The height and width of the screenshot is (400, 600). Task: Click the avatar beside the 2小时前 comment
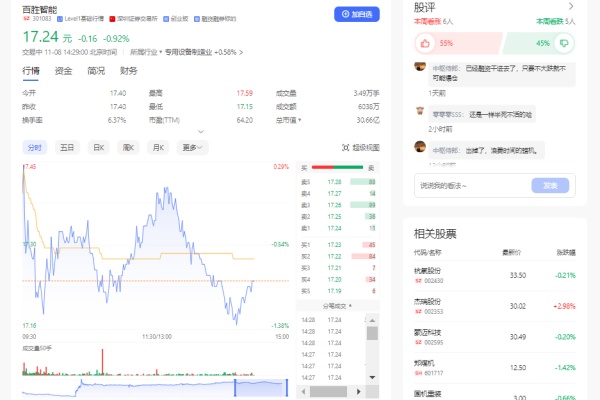click(x=420, y=111)
